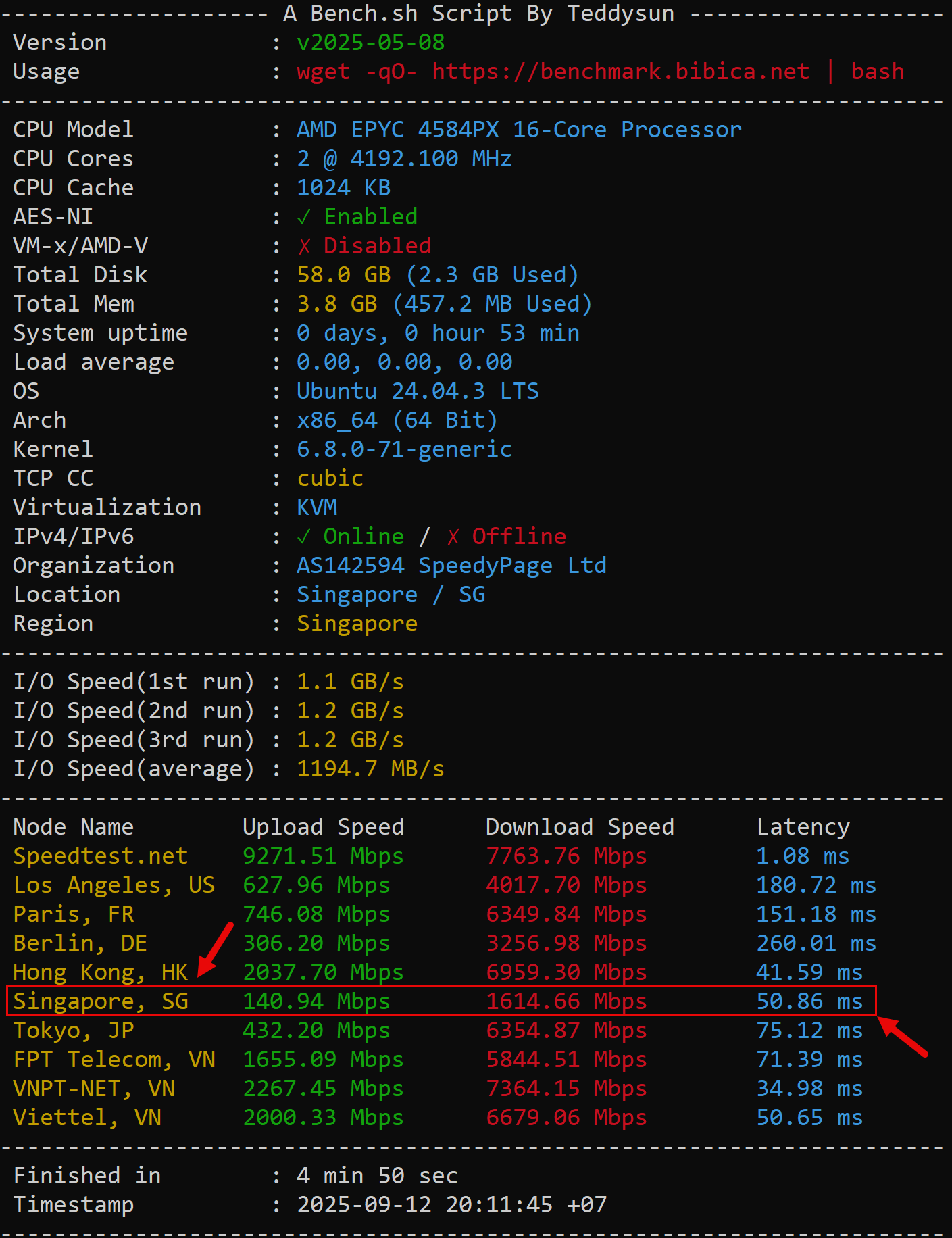
Task: Click the Speedtest.net download 7763.76 Mbps
Action: 566,856
